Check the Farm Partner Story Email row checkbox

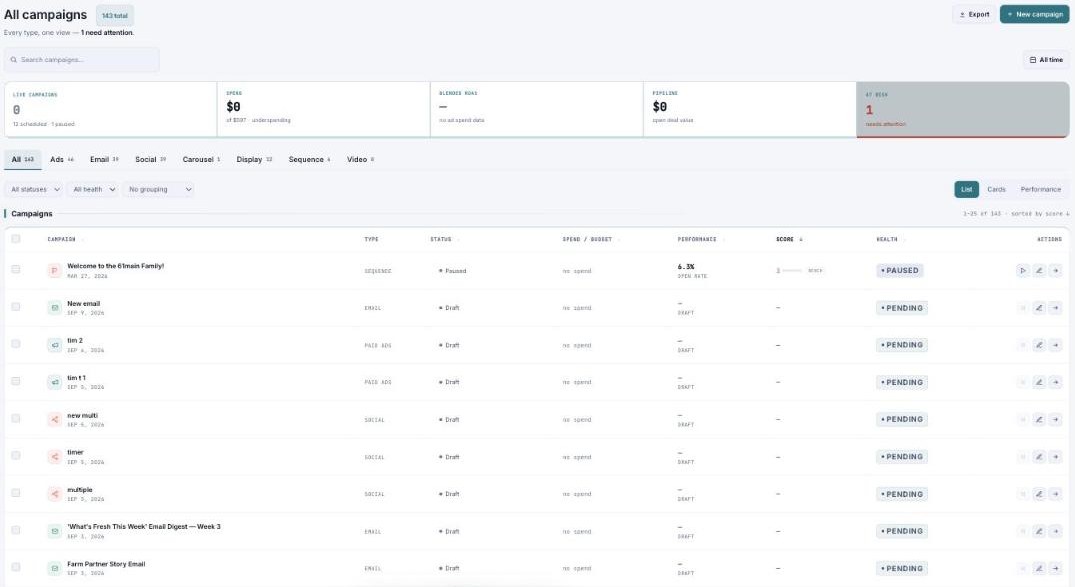click(16, 567)
